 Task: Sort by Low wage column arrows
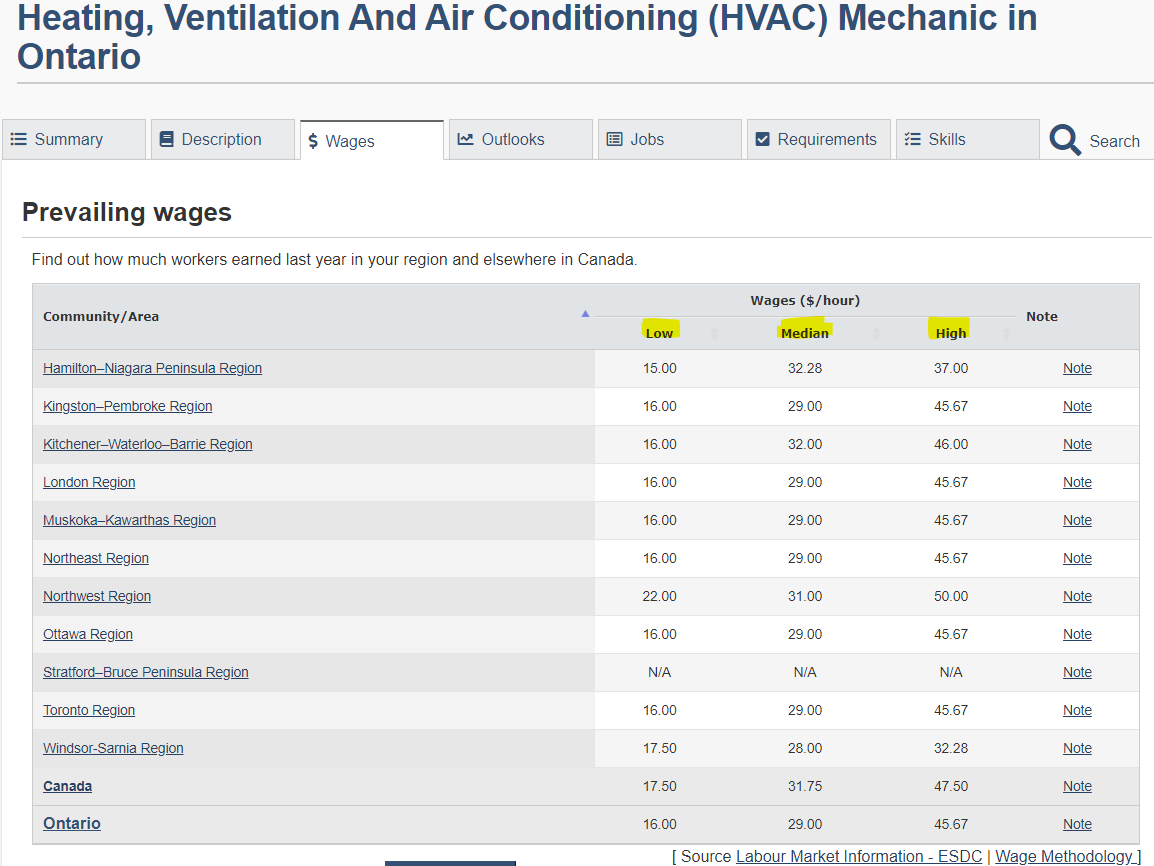(x=714, y=333)
